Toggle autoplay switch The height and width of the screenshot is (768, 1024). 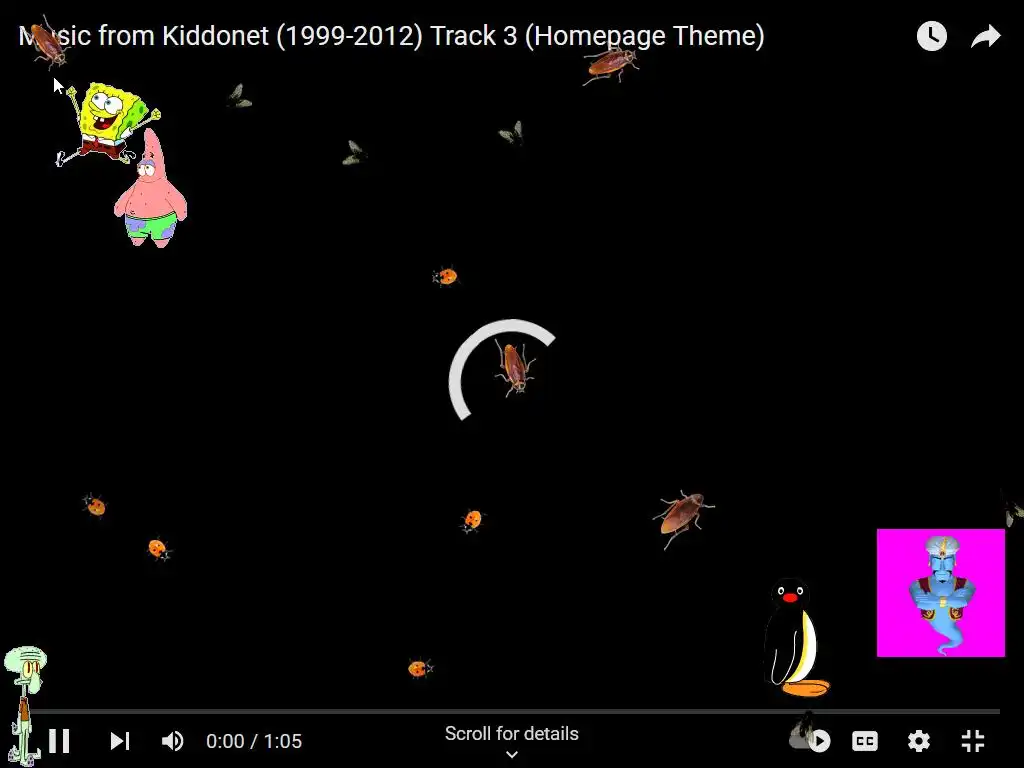point(812,740)
